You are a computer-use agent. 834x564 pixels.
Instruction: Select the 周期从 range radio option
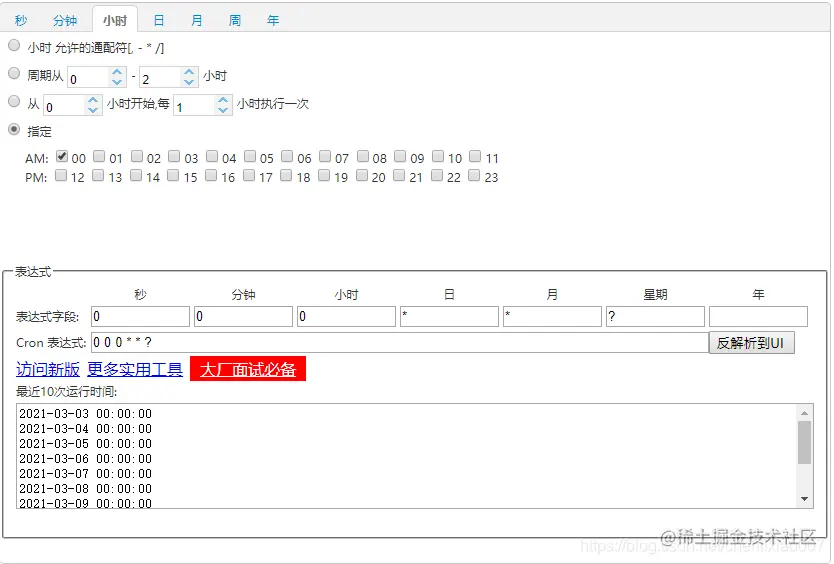[14, 73]
